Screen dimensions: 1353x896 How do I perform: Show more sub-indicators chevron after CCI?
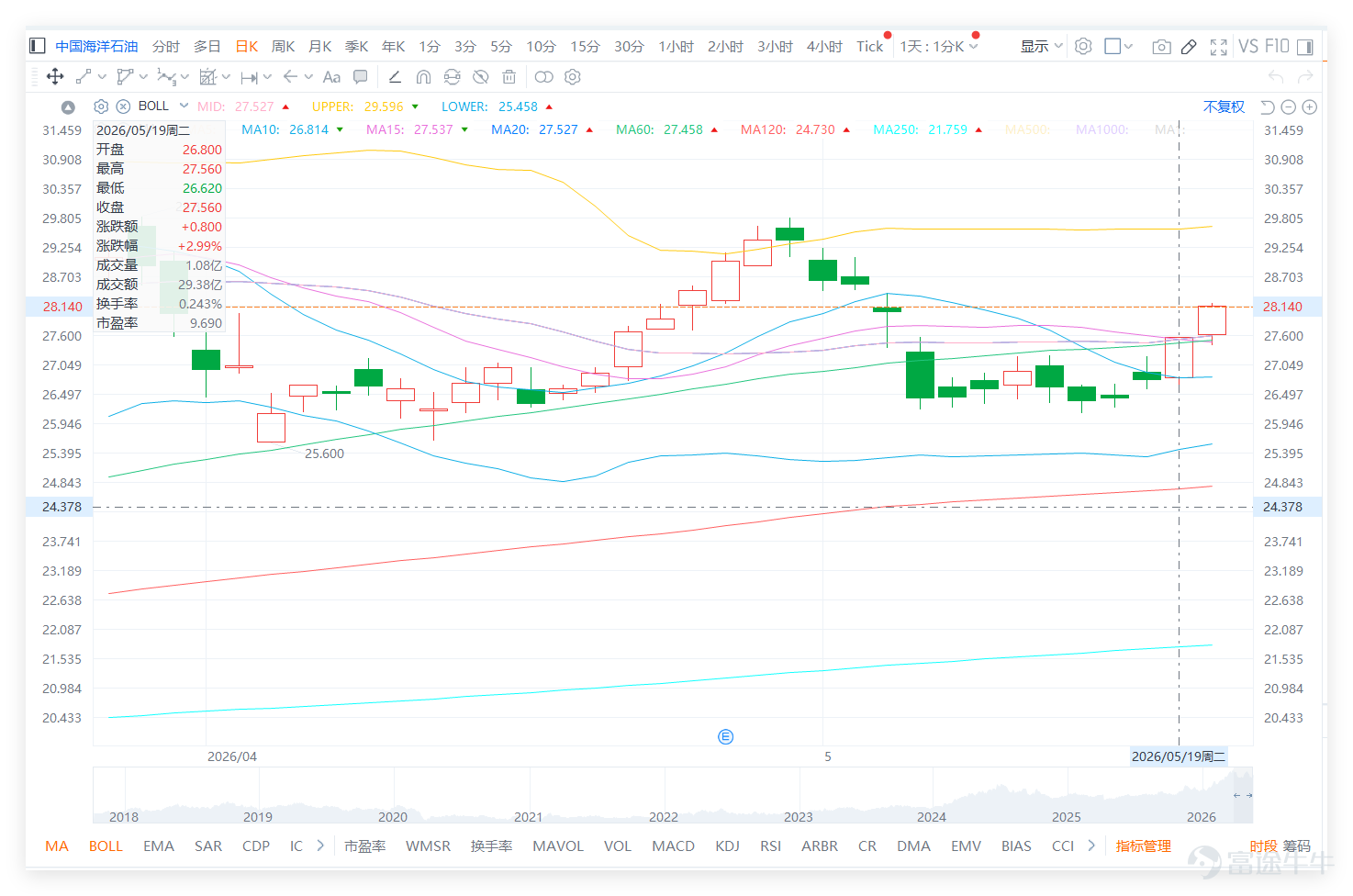(x=1091, y=846)
